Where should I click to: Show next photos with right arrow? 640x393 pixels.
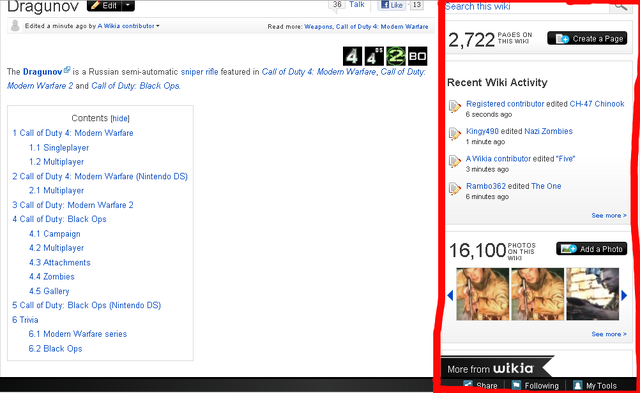pos(624,295)
